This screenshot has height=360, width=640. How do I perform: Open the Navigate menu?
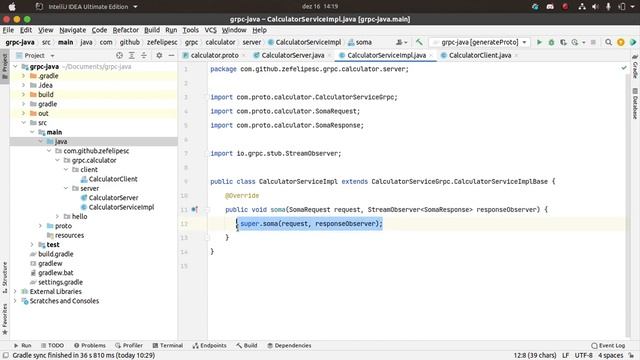(x=73, y=30)
